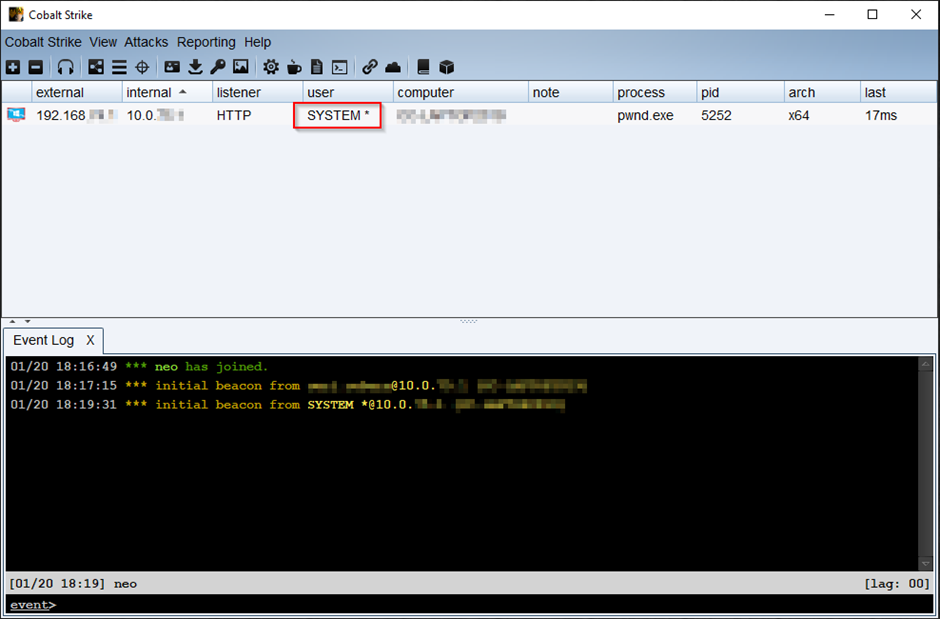Close the Event Log tab with X
This screenshot has height=619, width=940.
(x=90, y=340)
